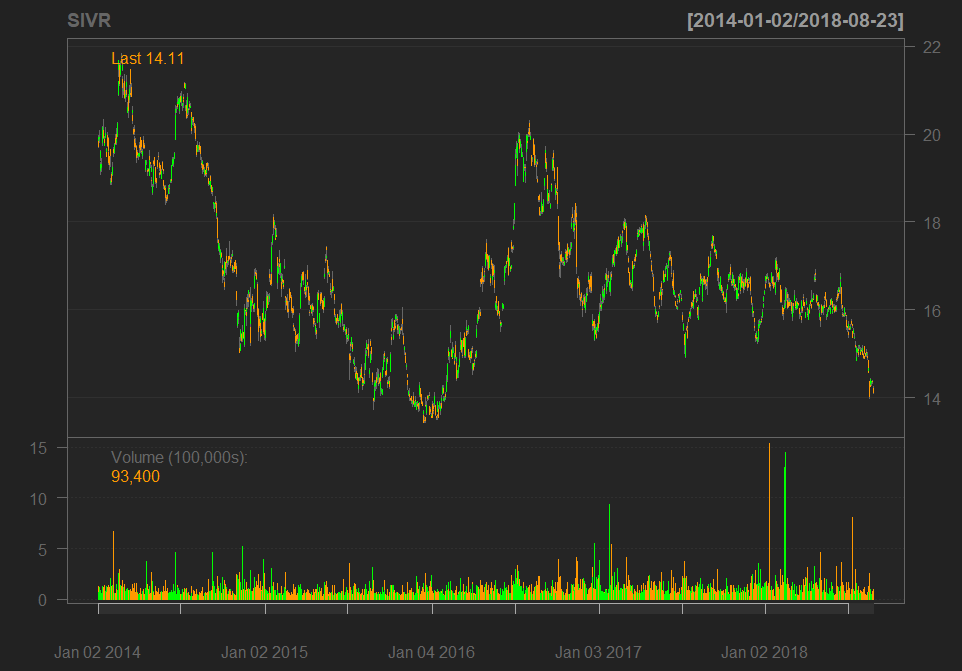Click the orange 'Last 14.11' label
The width and height of the screenshot is (962, 671).
[x=147, y=58]
